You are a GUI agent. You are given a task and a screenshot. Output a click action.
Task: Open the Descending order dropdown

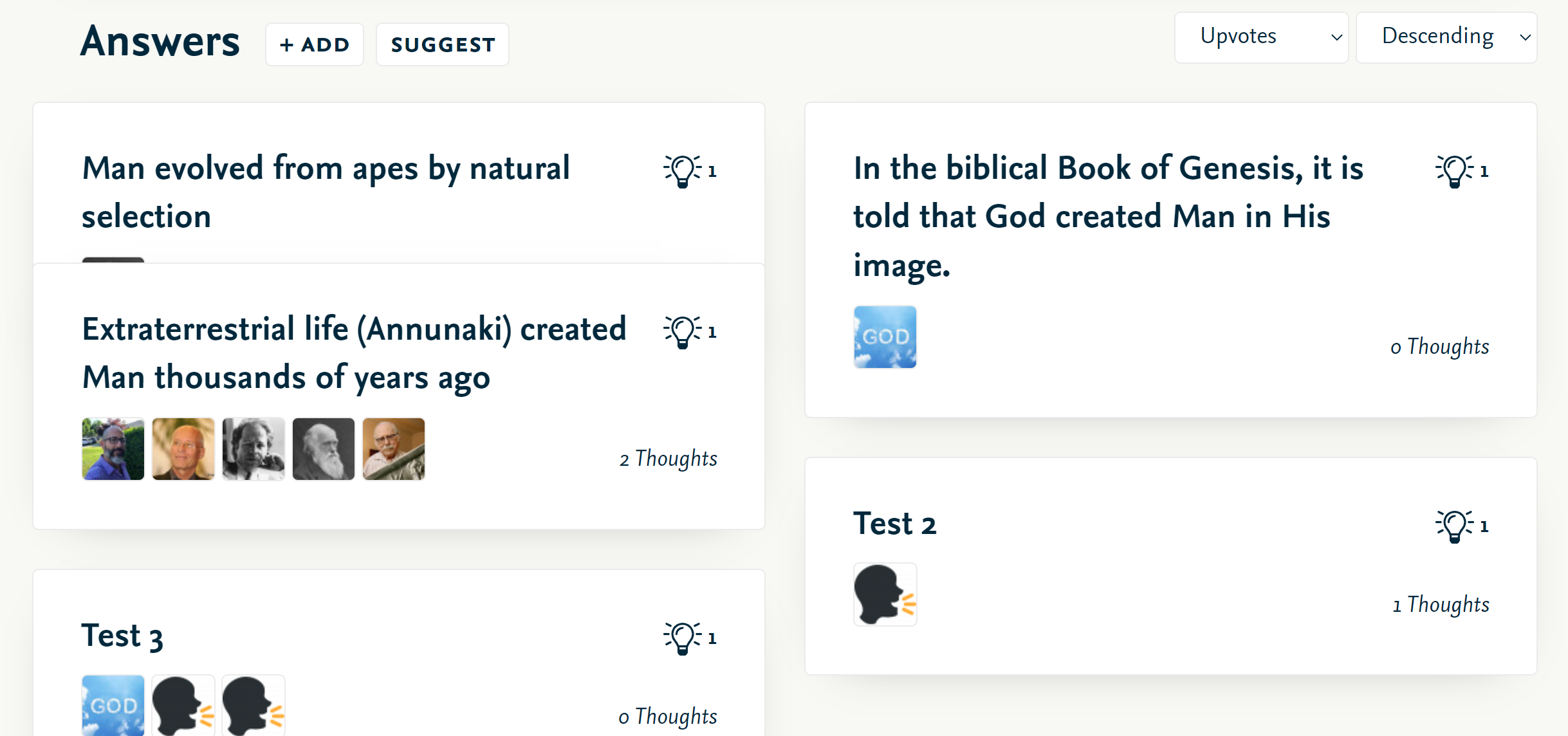click(1446, 37)
